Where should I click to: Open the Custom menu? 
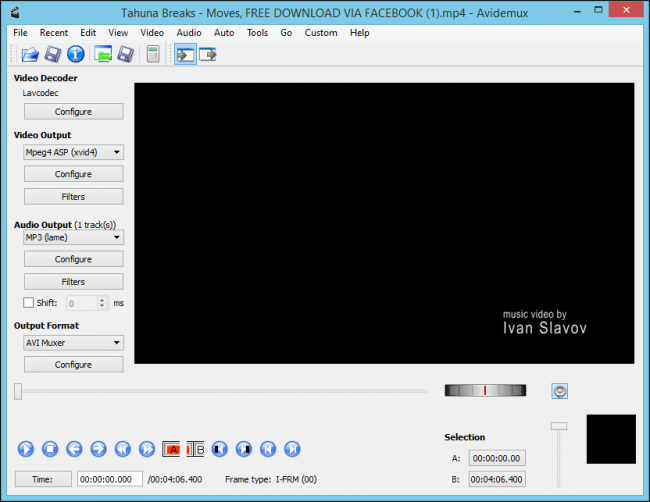tap(321, 33)
